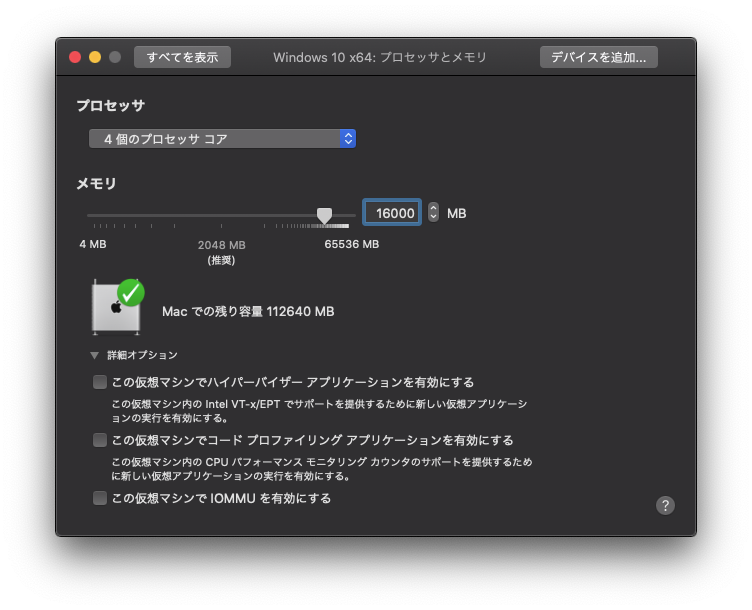
Task: Enable ハイパーバイザー アプリケーション checkbox
Action: (100, 382)
